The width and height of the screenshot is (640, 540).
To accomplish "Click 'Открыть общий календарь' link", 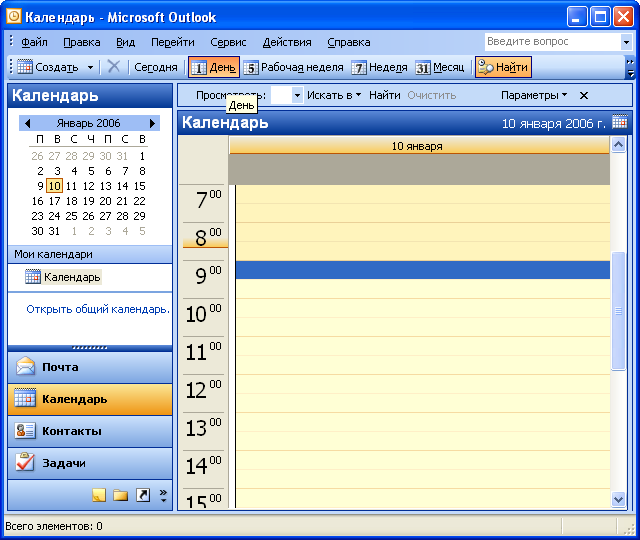I will point(98,309).
